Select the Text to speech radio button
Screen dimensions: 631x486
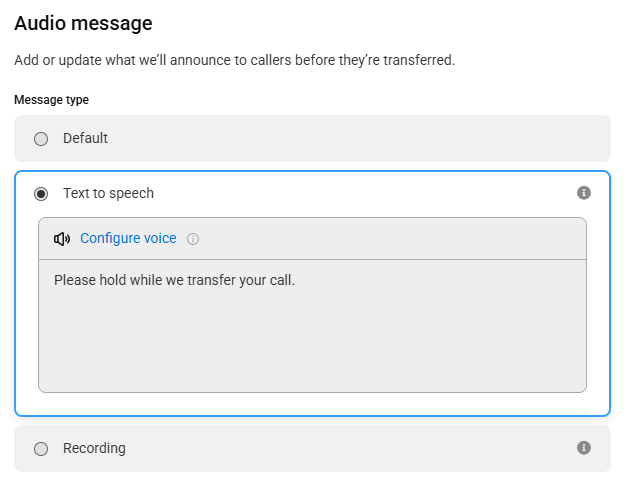pos(41,194)
